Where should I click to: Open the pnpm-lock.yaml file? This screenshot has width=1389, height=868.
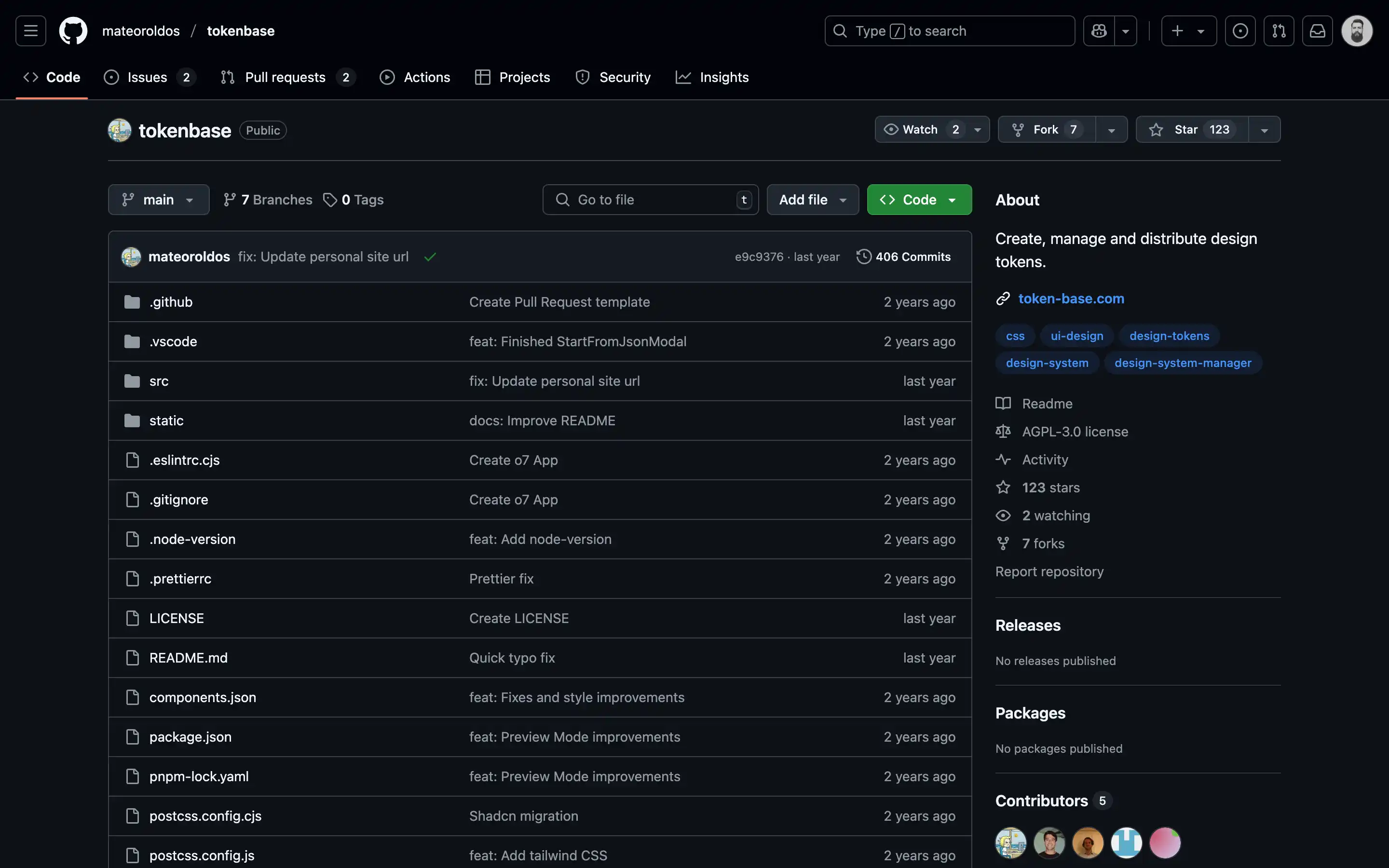pos(199,777)
